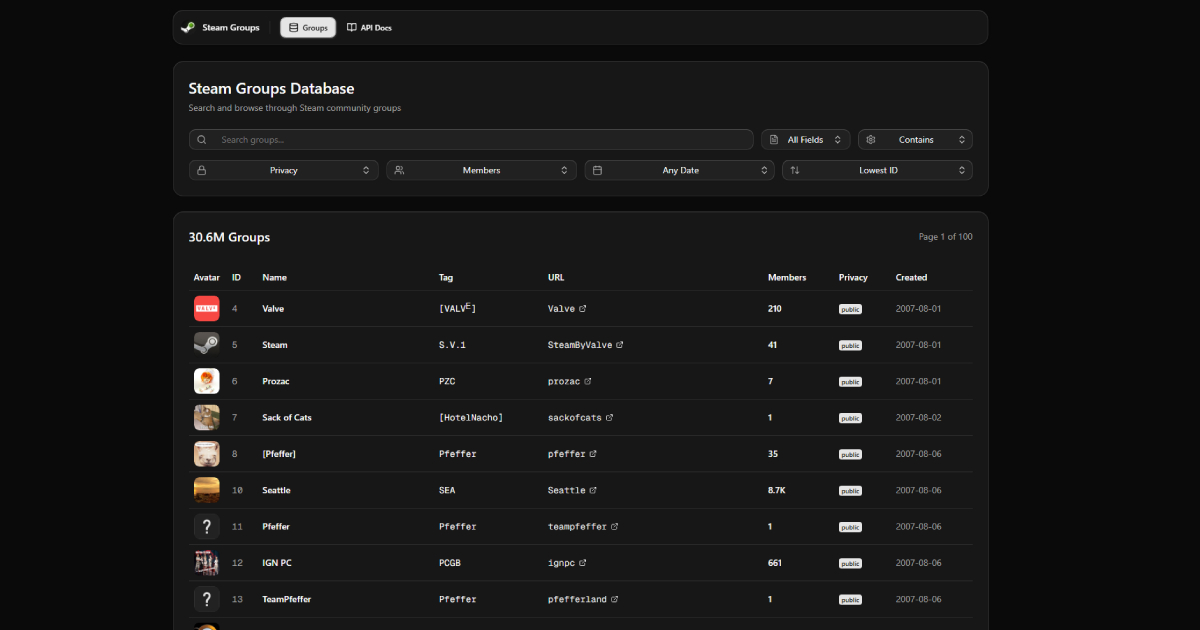The width and height of the screenshot is (1200, 630).
Task: Click the Seattle URL external link icon
Action: pos(593,490)
